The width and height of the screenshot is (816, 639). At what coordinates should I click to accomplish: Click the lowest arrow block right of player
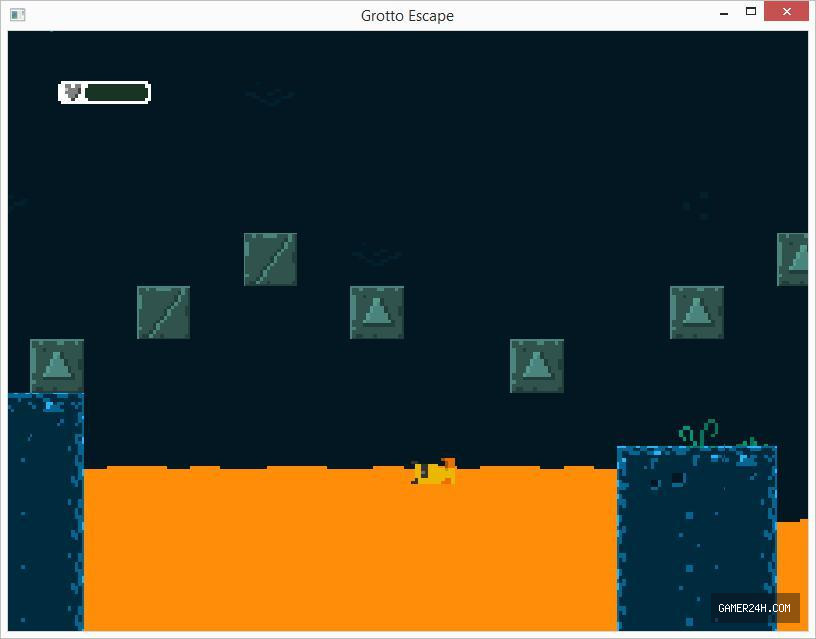537,366
